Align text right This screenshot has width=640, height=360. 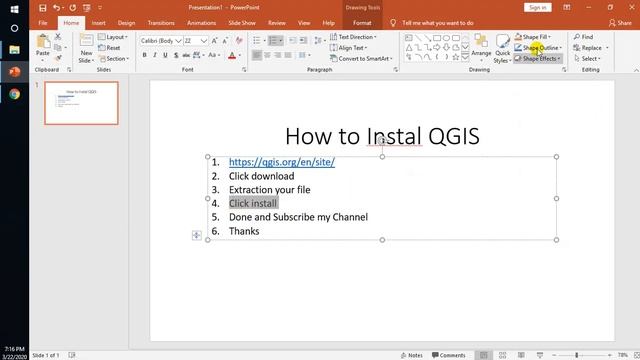278,55
